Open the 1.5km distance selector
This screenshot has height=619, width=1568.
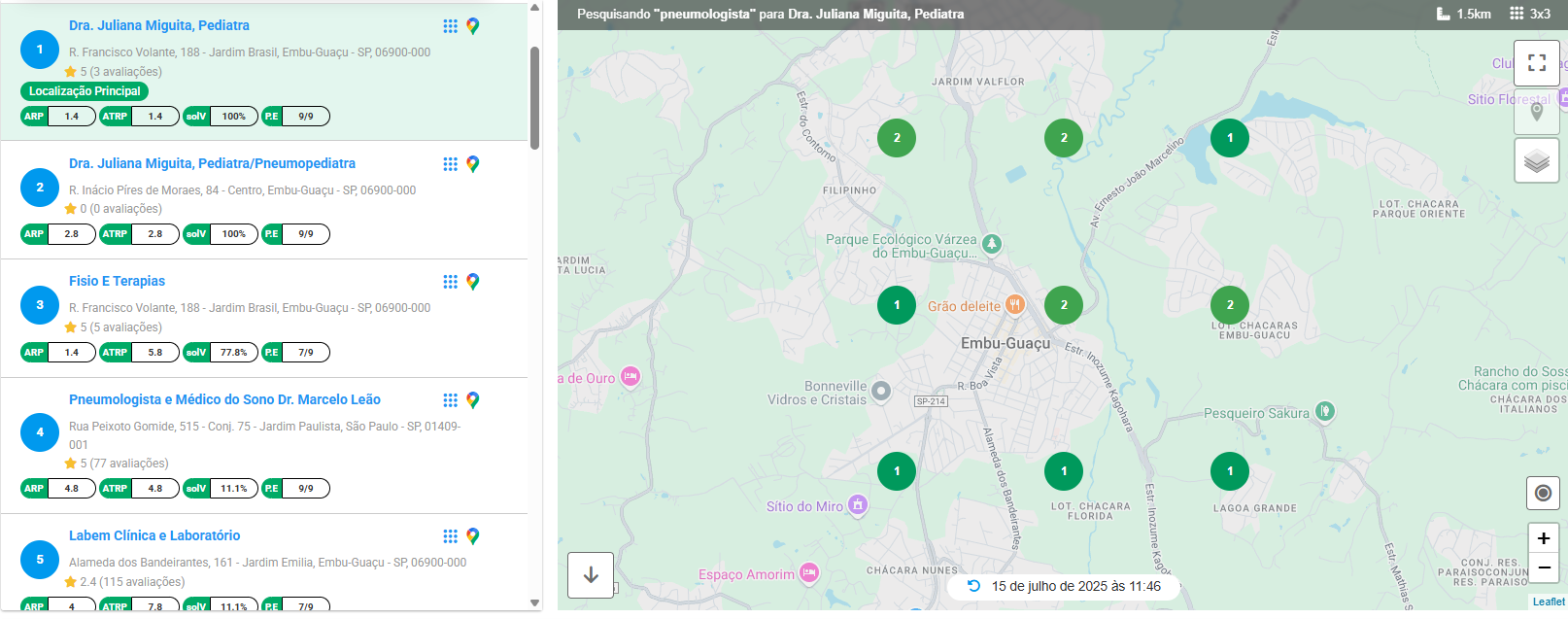(1464, 14)
